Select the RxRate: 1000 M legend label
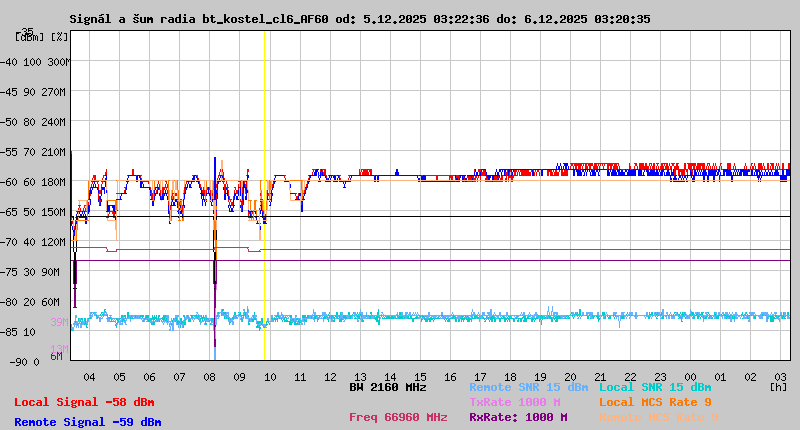Image resolution: width=800 pixels, height=430 pixels. pyautogui.click(x=518, y=417)
